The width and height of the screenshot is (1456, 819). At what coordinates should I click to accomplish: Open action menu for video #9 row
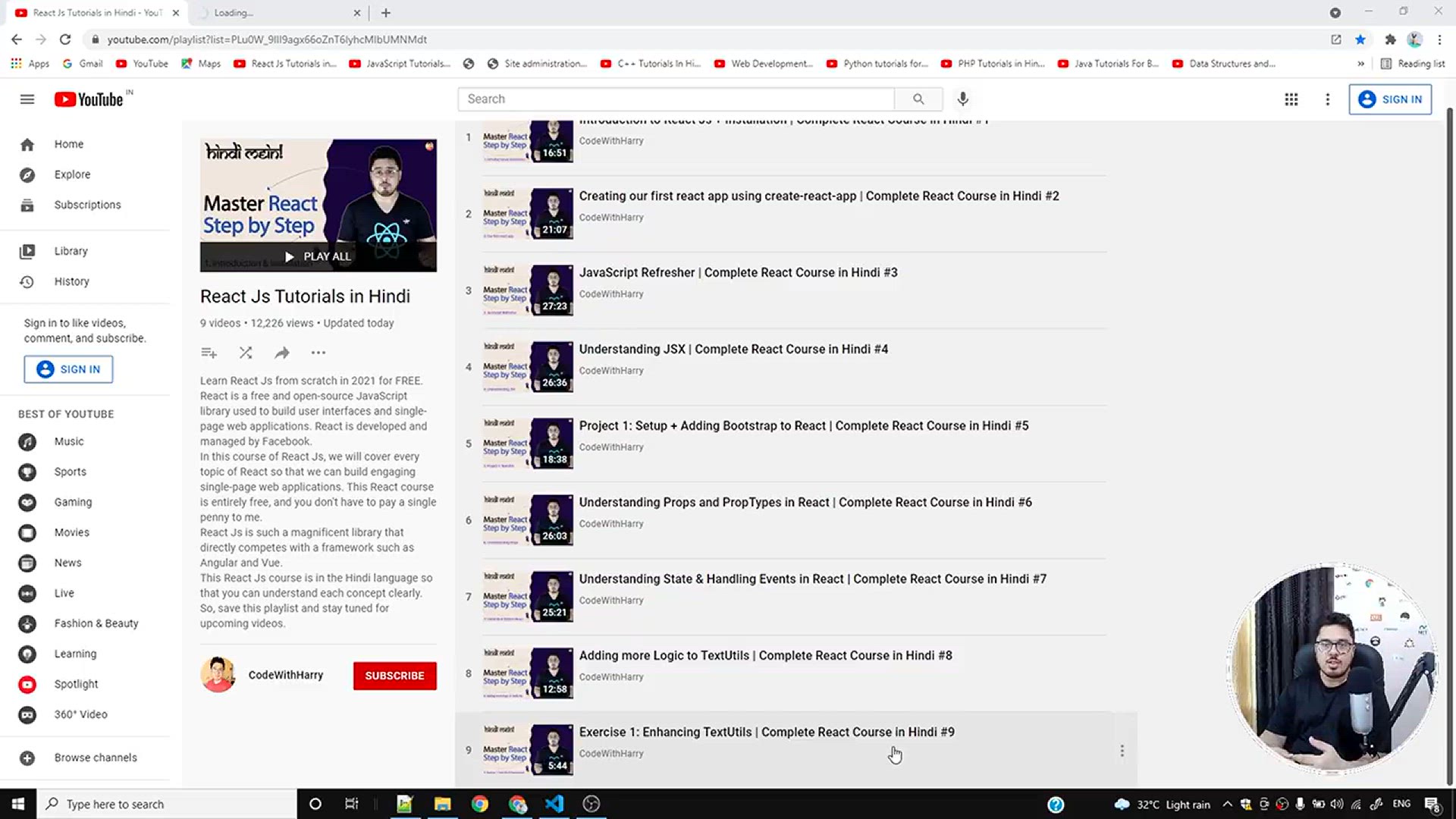coord(1122,751)
